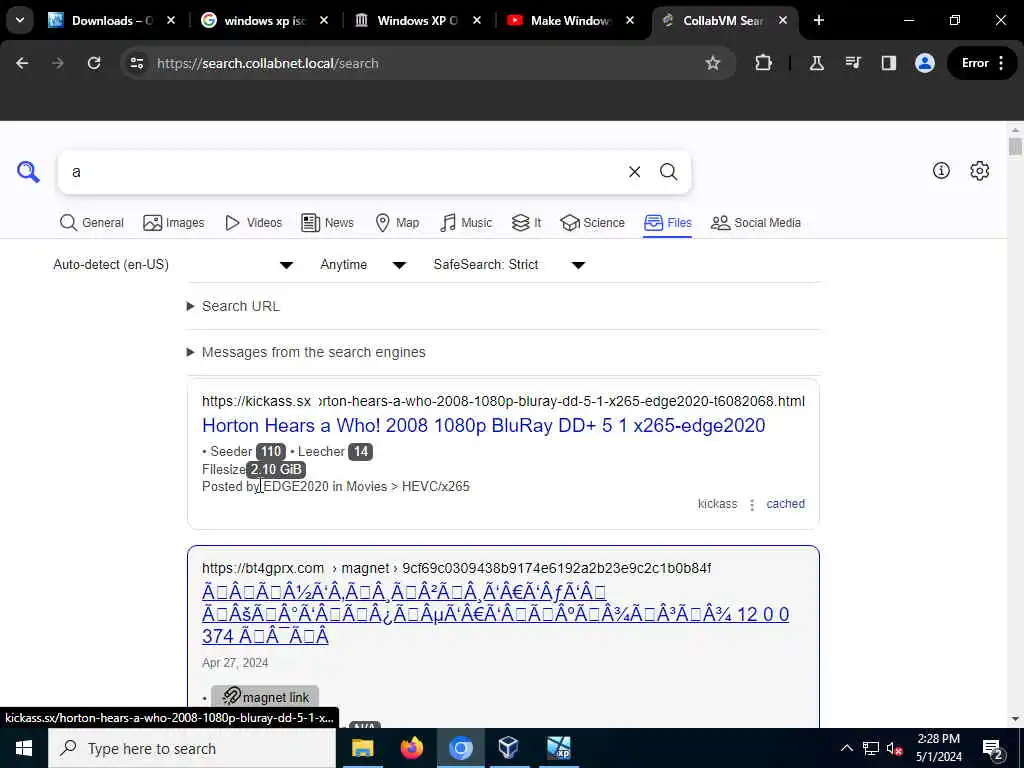Select the Music search category
The width and height of the screenshot is (1024, 768).
[466, 223]
